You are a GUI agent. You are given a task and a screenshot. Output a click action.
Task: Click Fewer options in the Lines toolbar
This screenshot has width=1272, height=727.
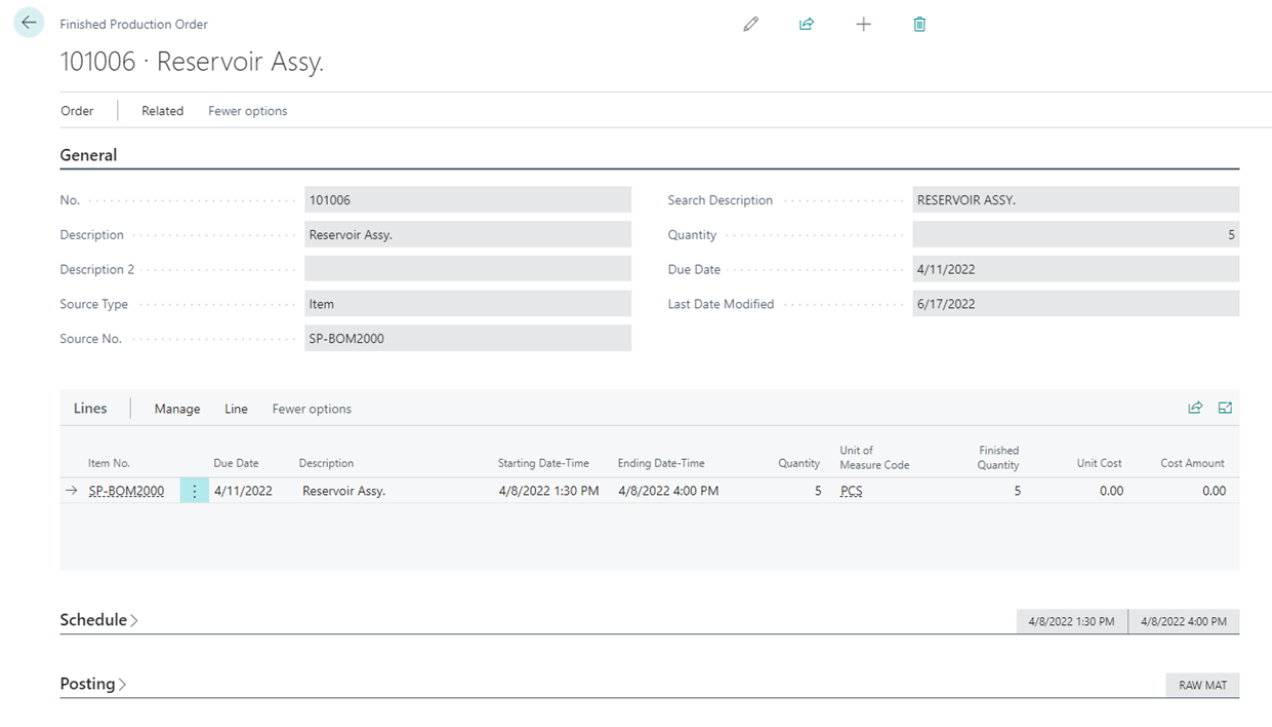click(x=312, y=409)
